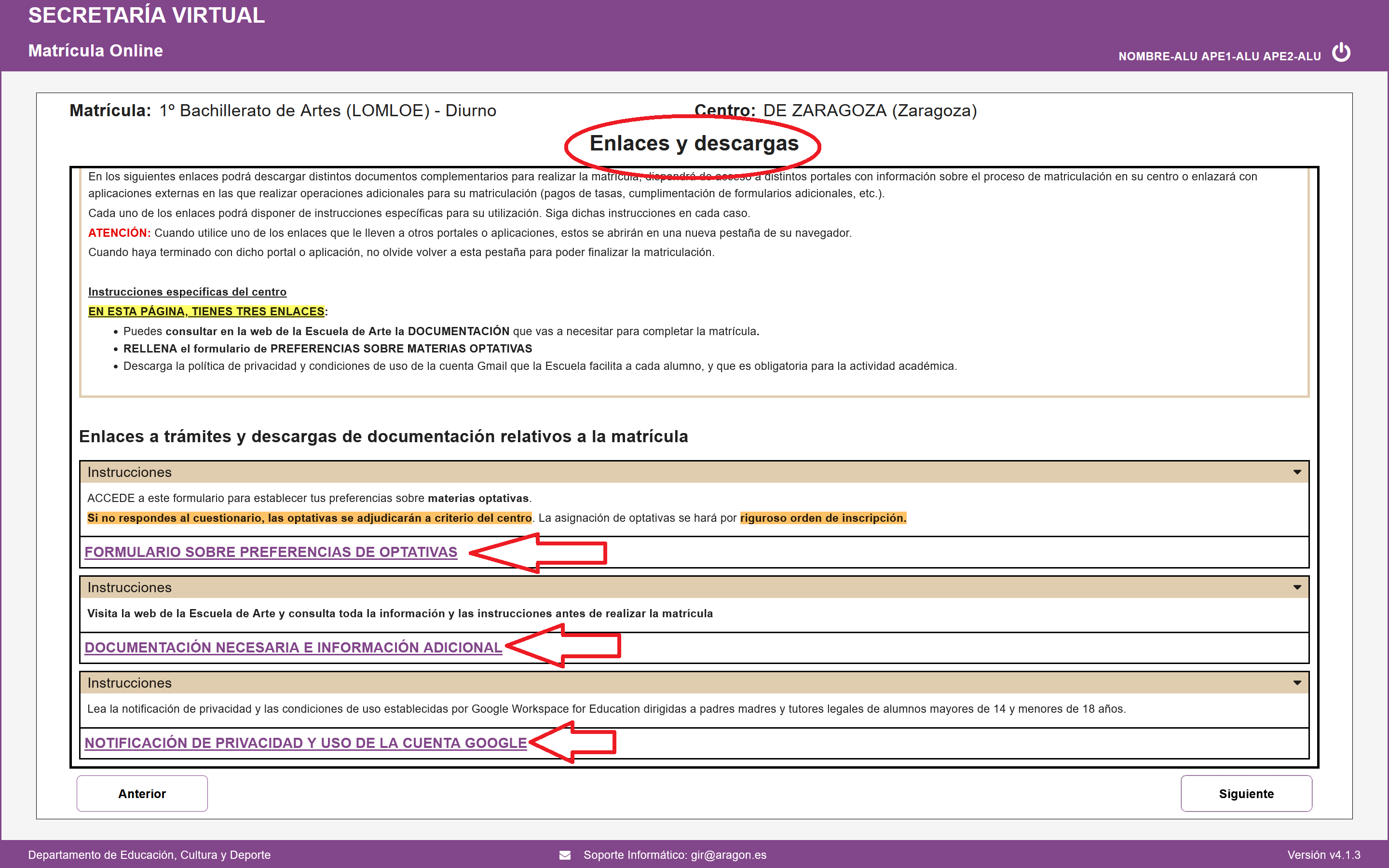The width and height of the screenshot is (1389, 868).
Task: Click the power logout icon
Action: pyautogui.click(x=1341, y=53)
